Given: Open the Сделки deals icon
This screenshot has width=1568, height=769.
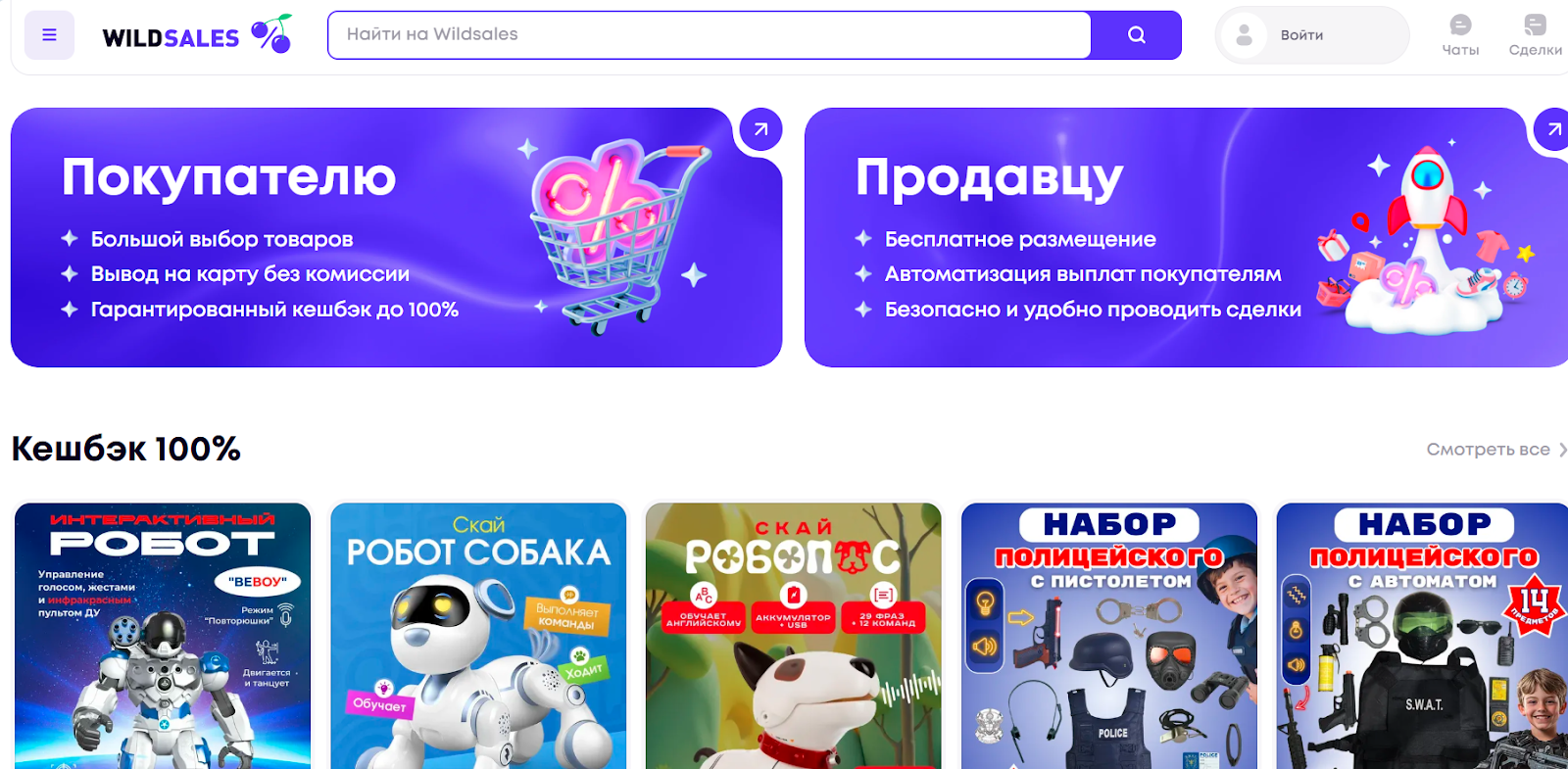Looking at the screenshot, I should [x=1535, y=35].
